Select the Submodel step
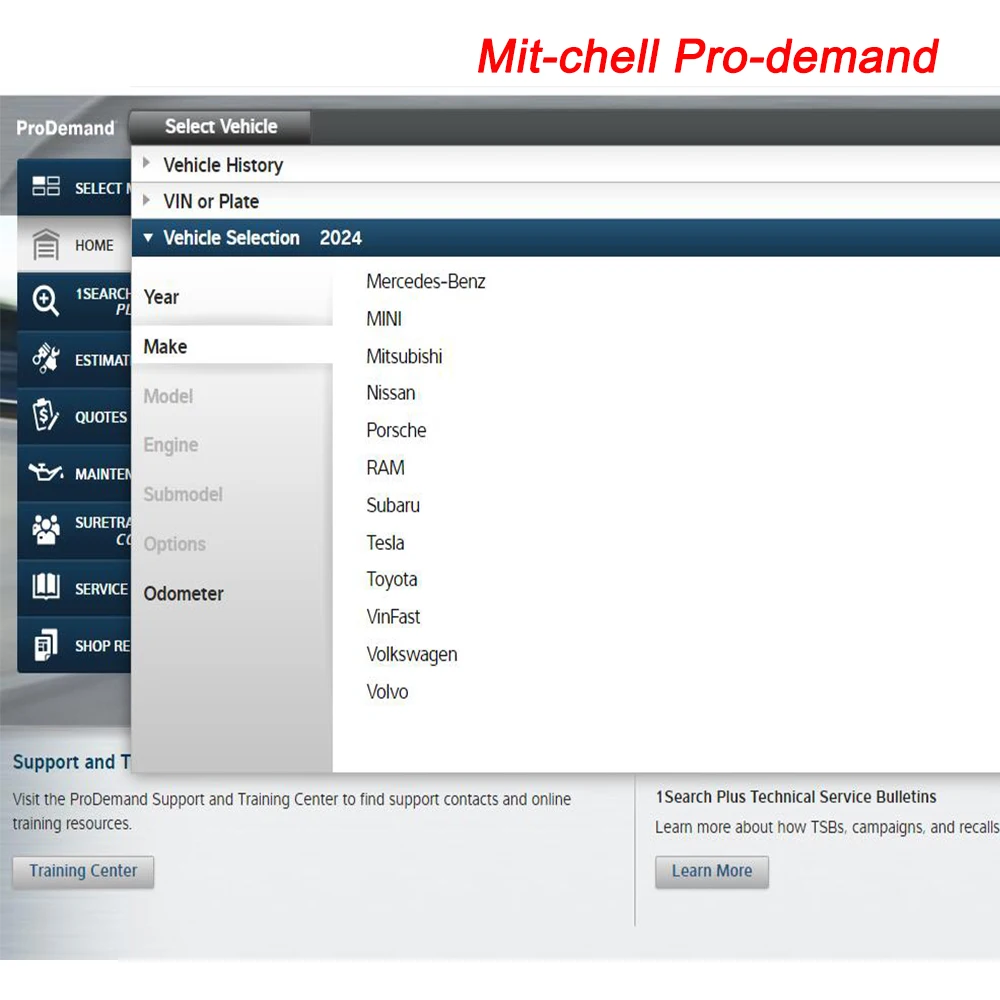This screenshot has height=1000, width=1000. (x=182, y=494)
